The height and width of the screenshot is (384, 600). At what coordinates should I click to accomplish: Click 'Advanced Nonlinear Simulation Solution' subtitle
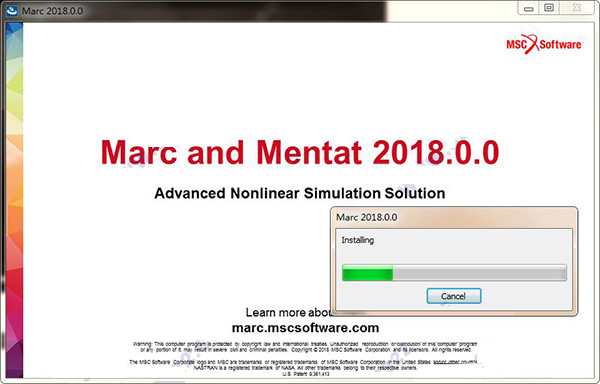pyautogui.click(x=300, y=193)
